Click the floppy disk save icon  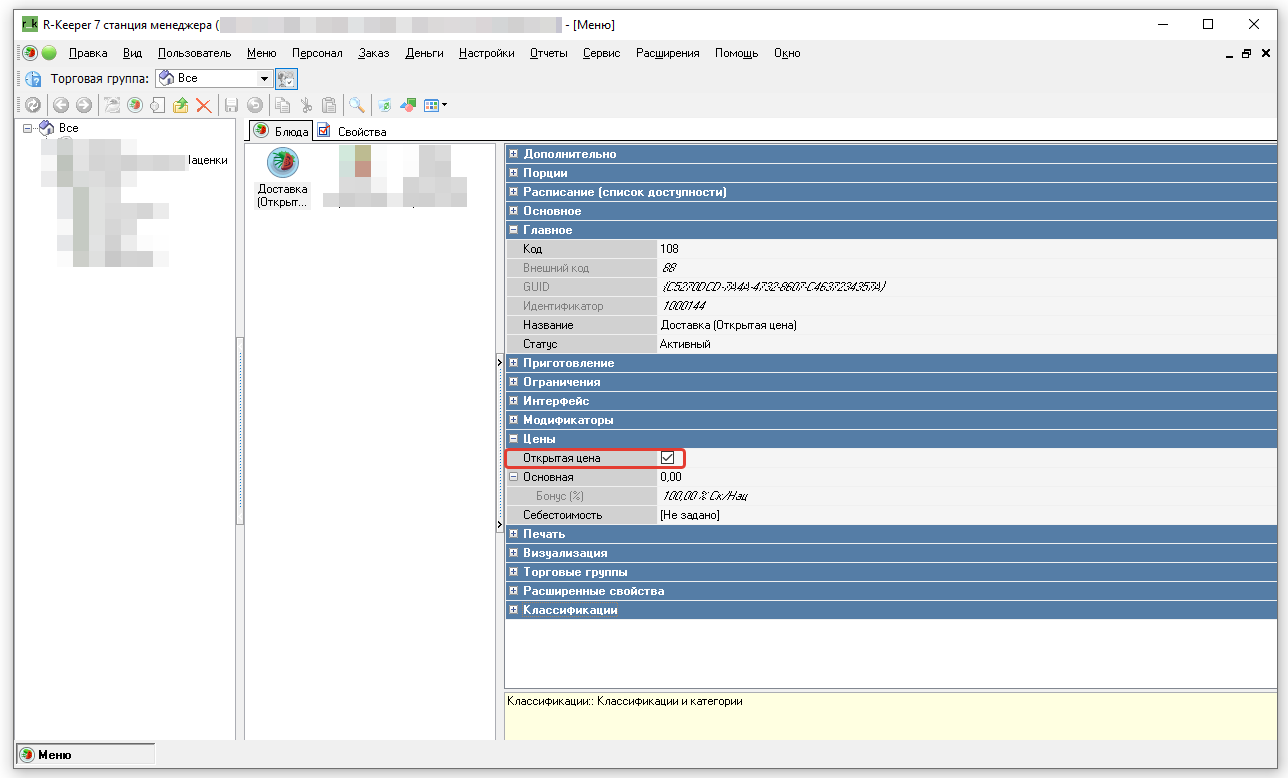coord(231,105)
